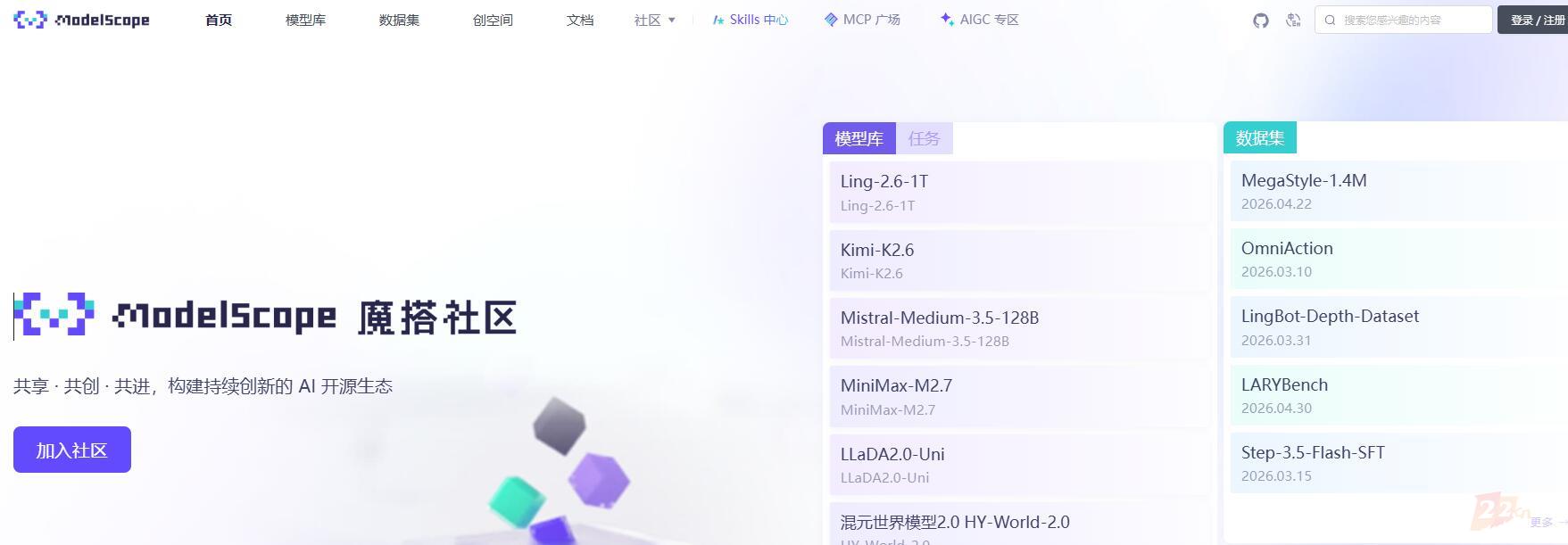Focus the search input field
Screen dimensions: 1568x545
tap(1404, 20)
